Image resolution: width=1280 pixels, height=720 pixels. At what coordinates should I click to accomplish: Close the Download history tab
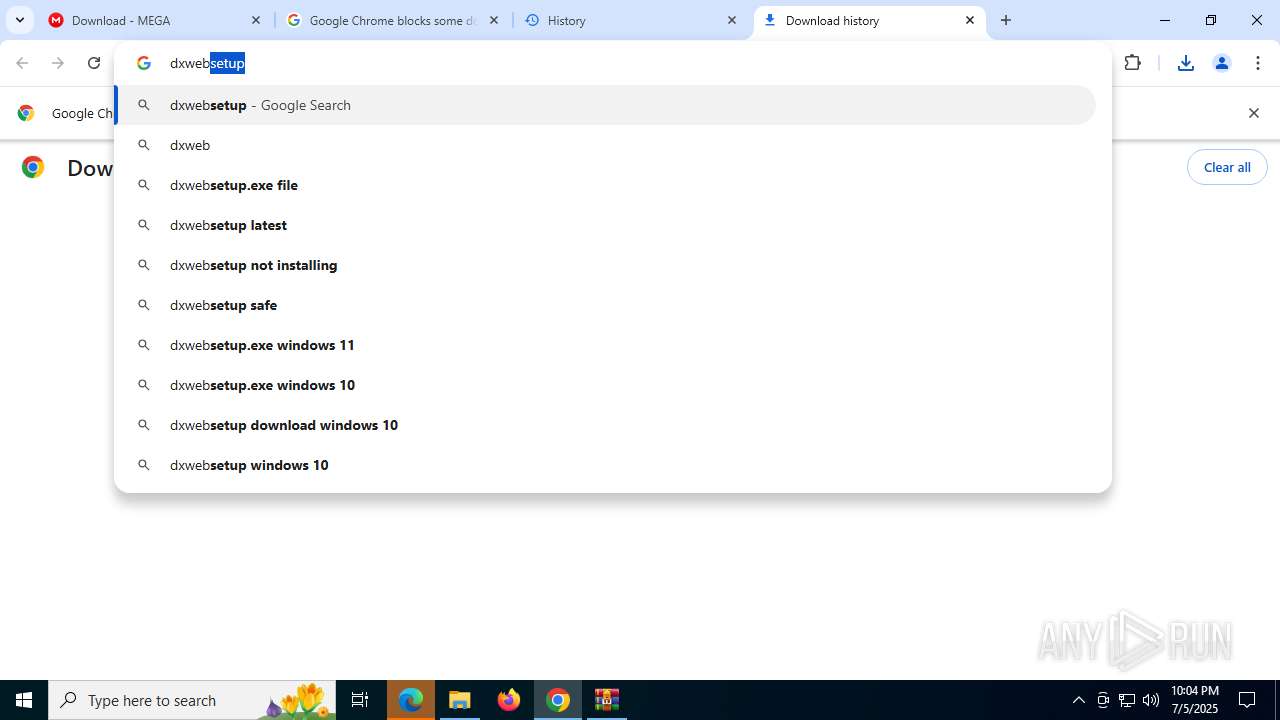pos(970,20)
